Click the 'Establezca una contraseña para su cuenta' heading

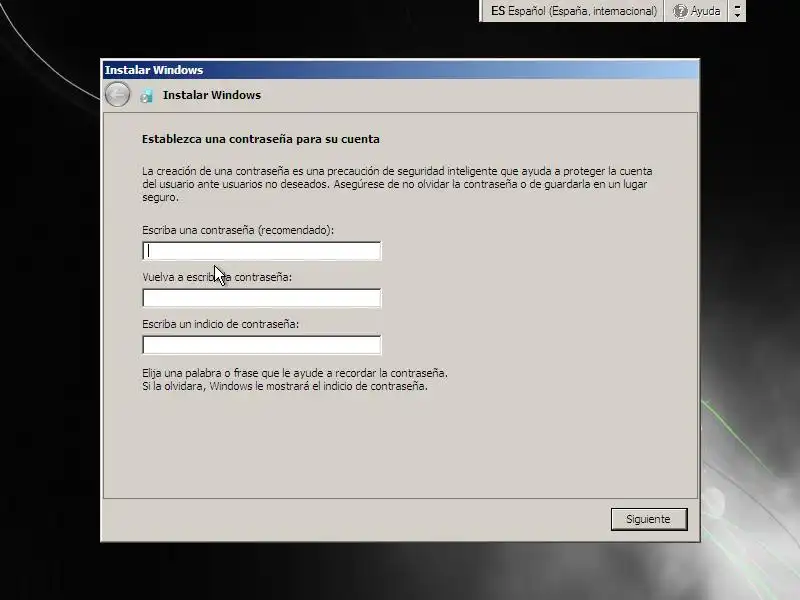coord(261,139)
